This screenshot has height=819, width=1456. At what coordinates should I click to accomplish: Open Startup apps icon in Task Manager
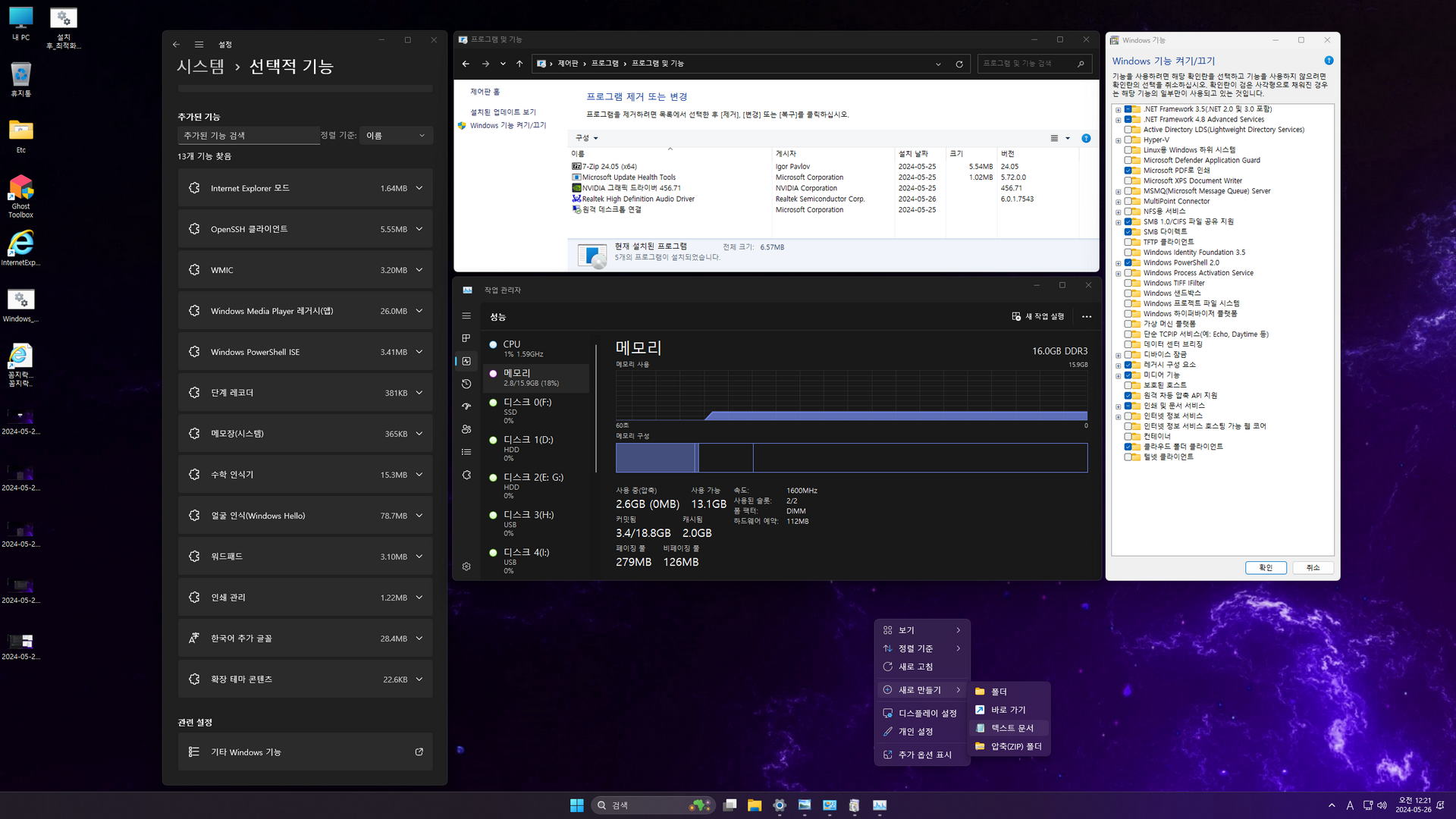click(466, 406)
